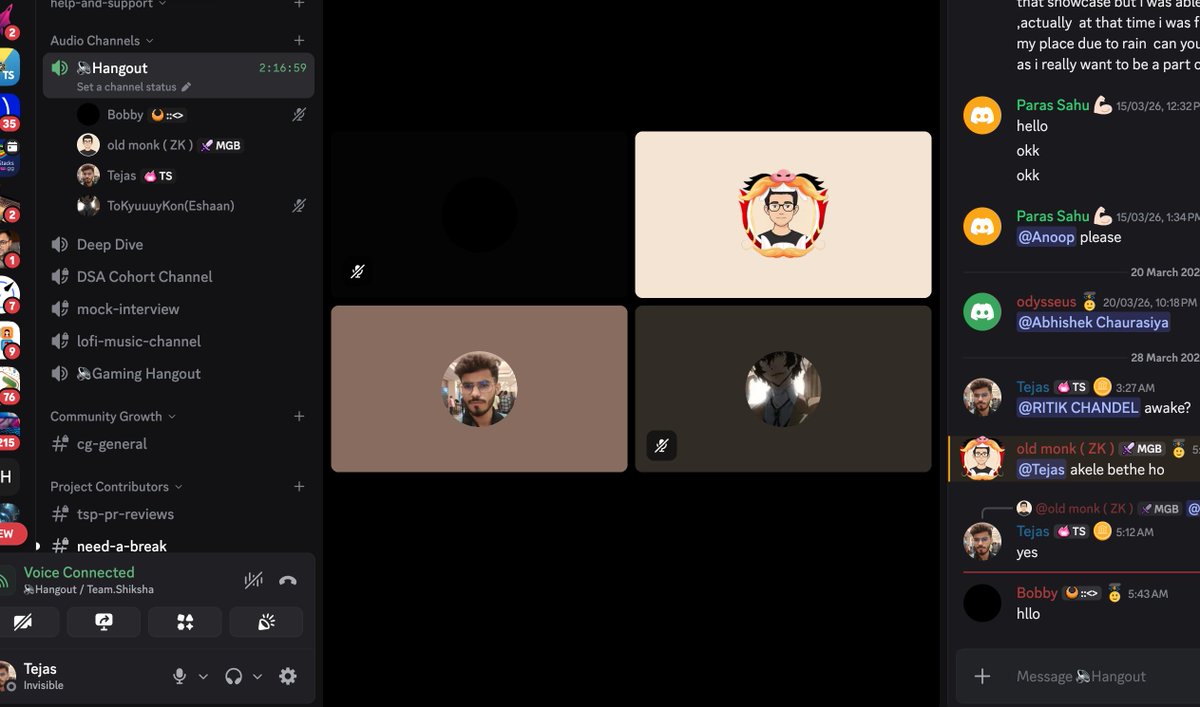Click the muted mic icon beside ToKyuuuyKon(Eshaan)
Image resolution: width=1200 pixels, height=707 pixels.
298,205
